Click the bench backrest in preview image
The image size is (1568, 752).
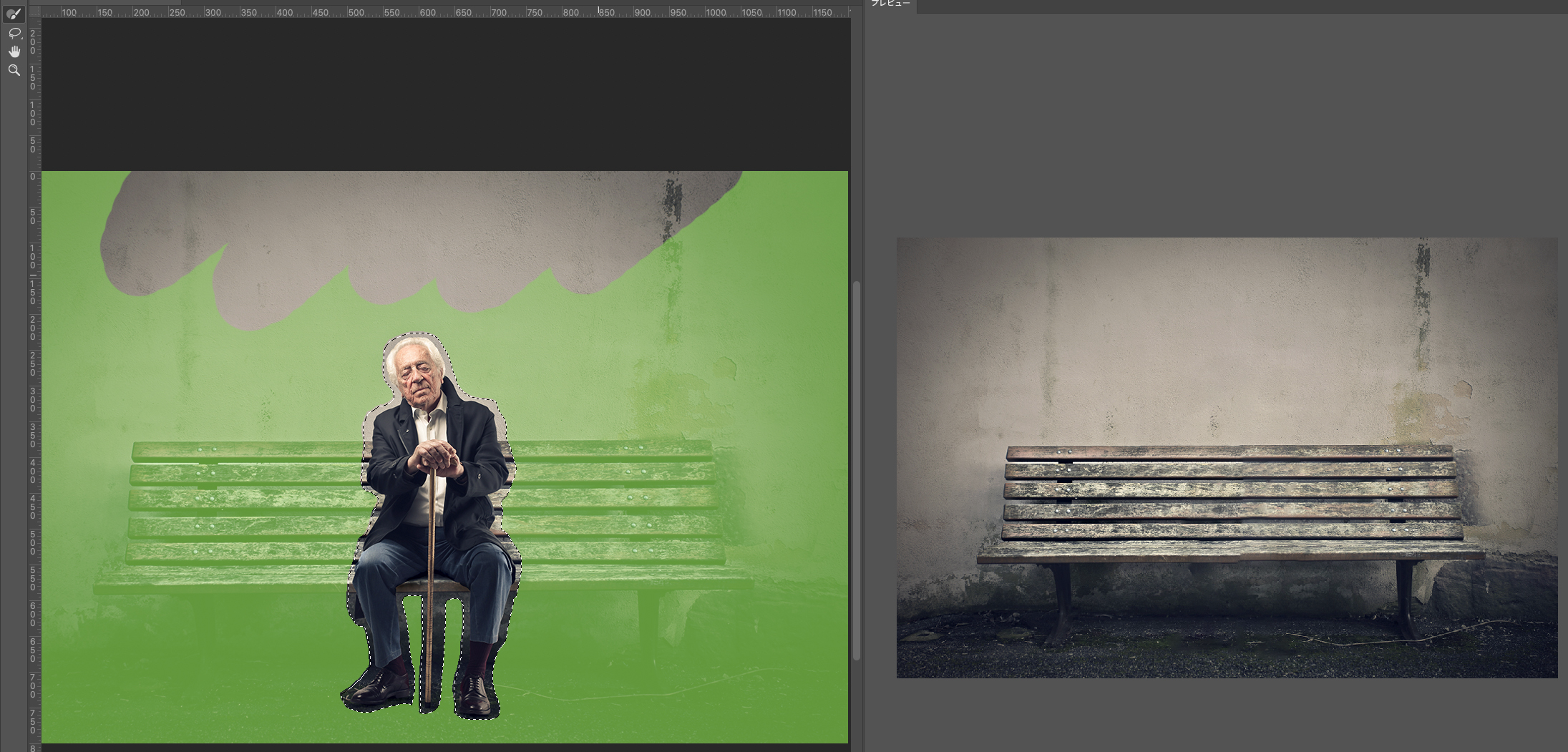click(1231, 491)
